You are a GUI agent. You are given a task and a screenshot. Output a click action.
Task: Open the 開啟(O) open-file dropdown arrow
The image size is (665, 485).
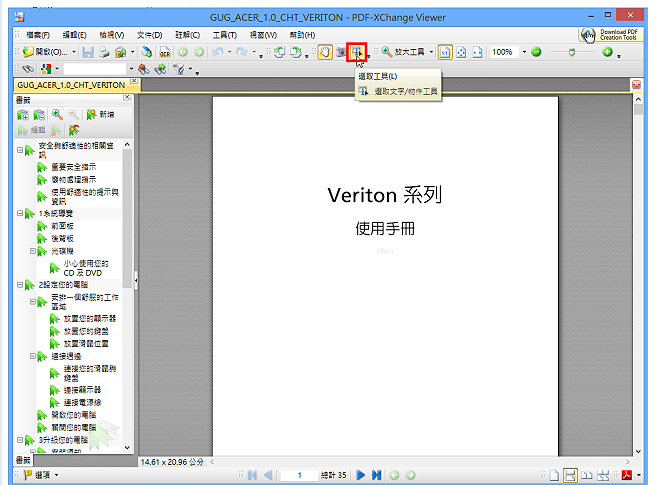tap(74, 52)
